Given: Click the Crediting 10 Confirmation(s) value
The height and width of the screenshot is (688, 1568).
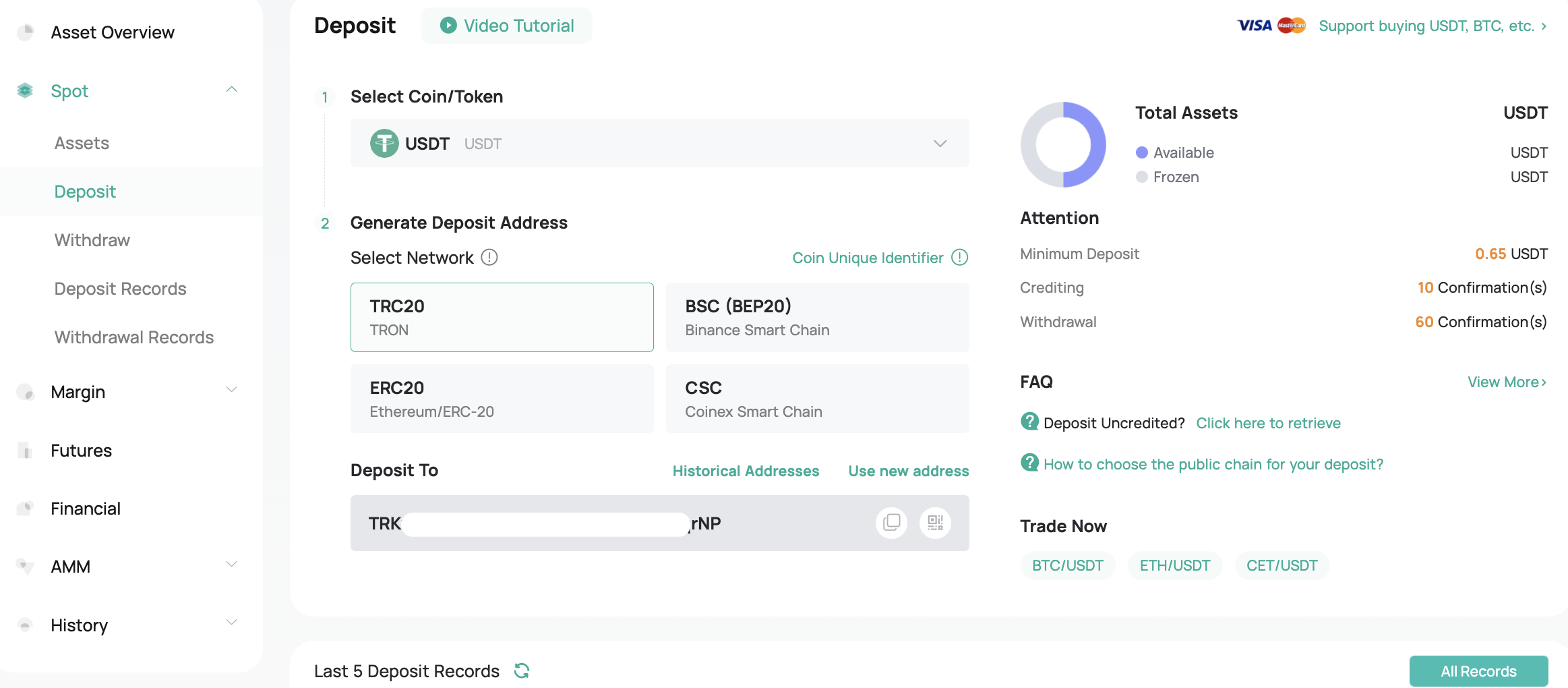Looking at the screenshot, I should pyautogui.click(x=1482, y=287).
